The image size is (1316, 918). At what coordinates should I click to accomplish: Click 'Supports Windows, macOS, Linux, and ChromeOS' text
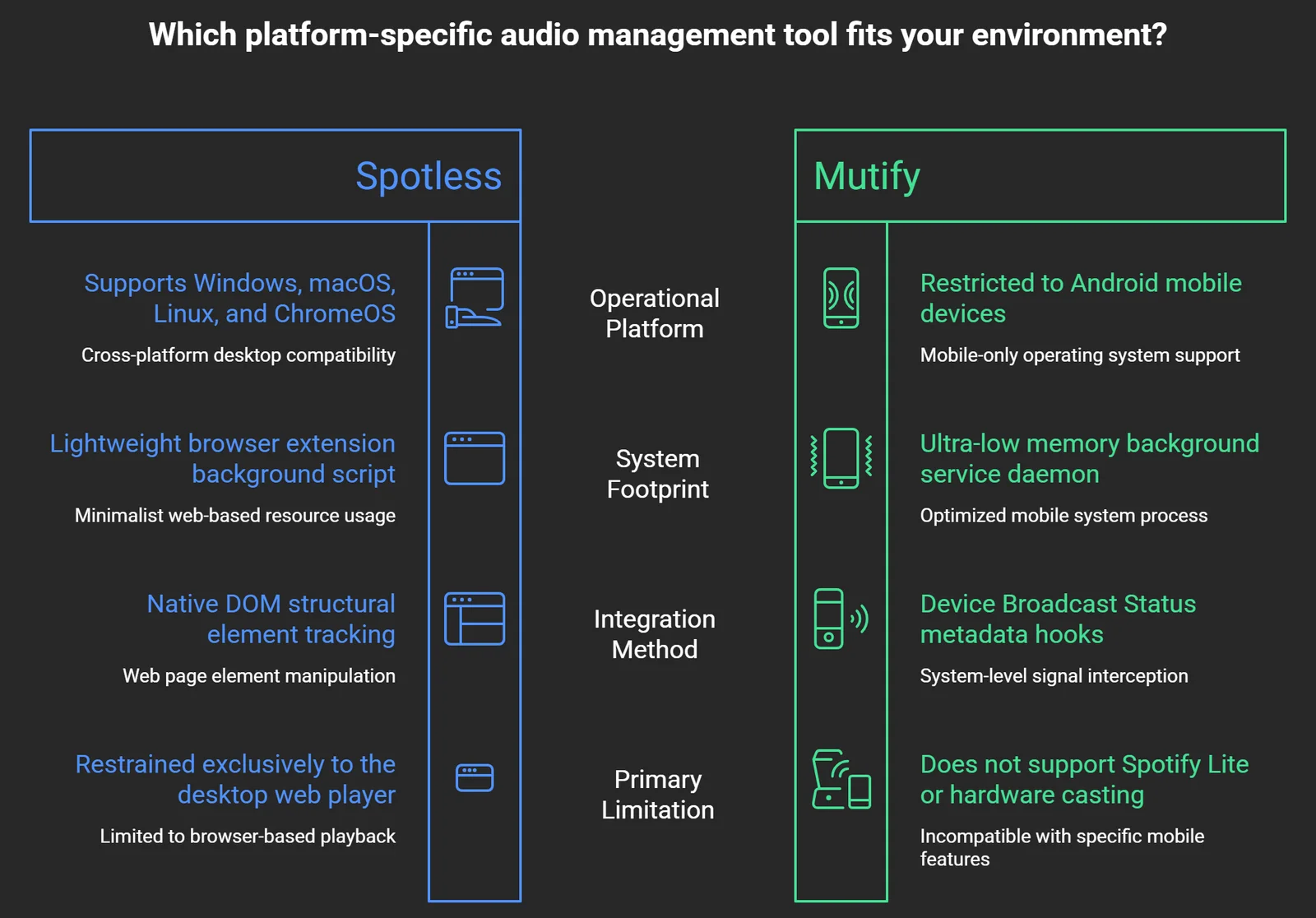(x=240, y=298)
